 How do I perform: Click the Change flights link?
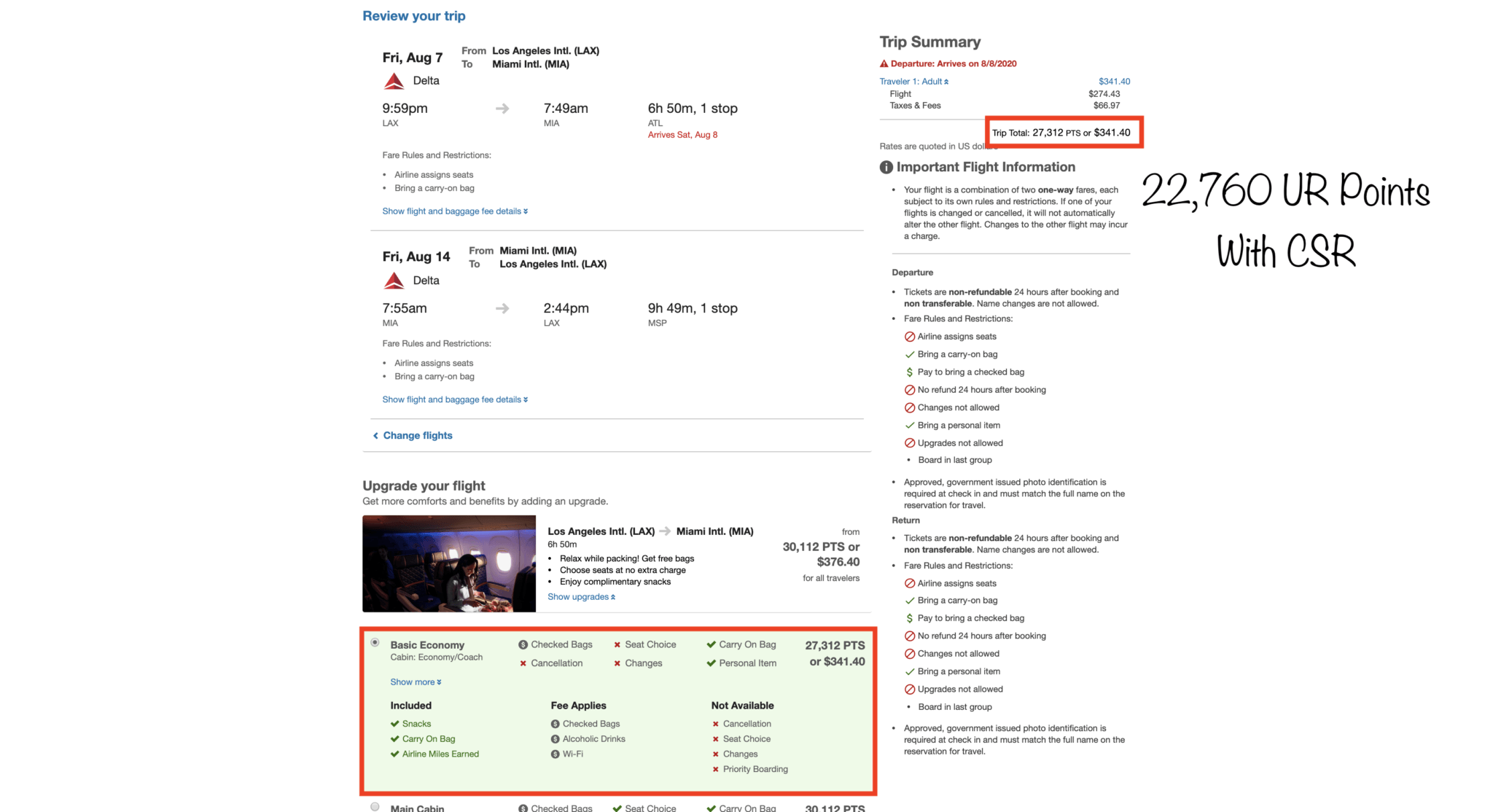[417, 436]
